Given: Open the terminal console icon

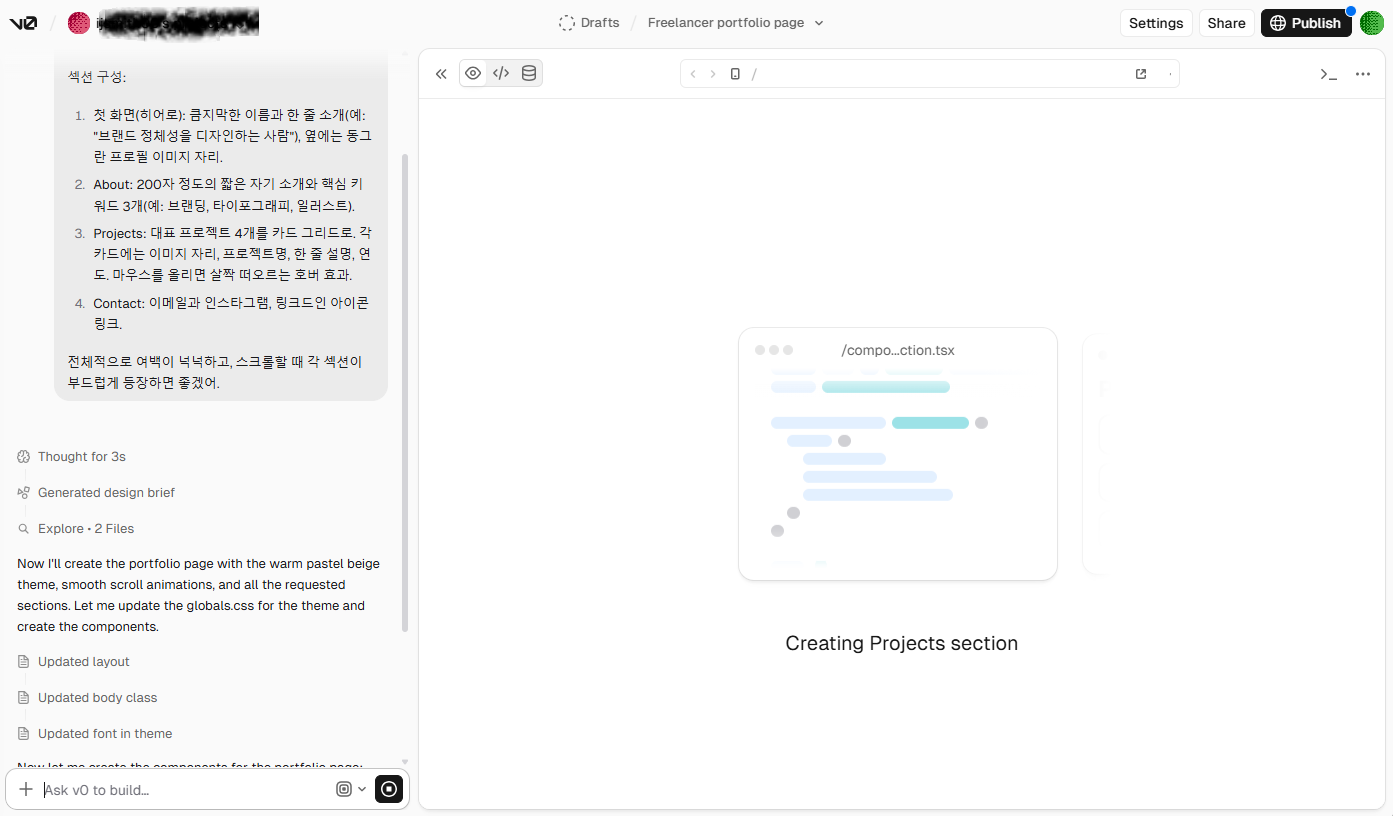Looking at the screenshot, I should click(1328, 74).
